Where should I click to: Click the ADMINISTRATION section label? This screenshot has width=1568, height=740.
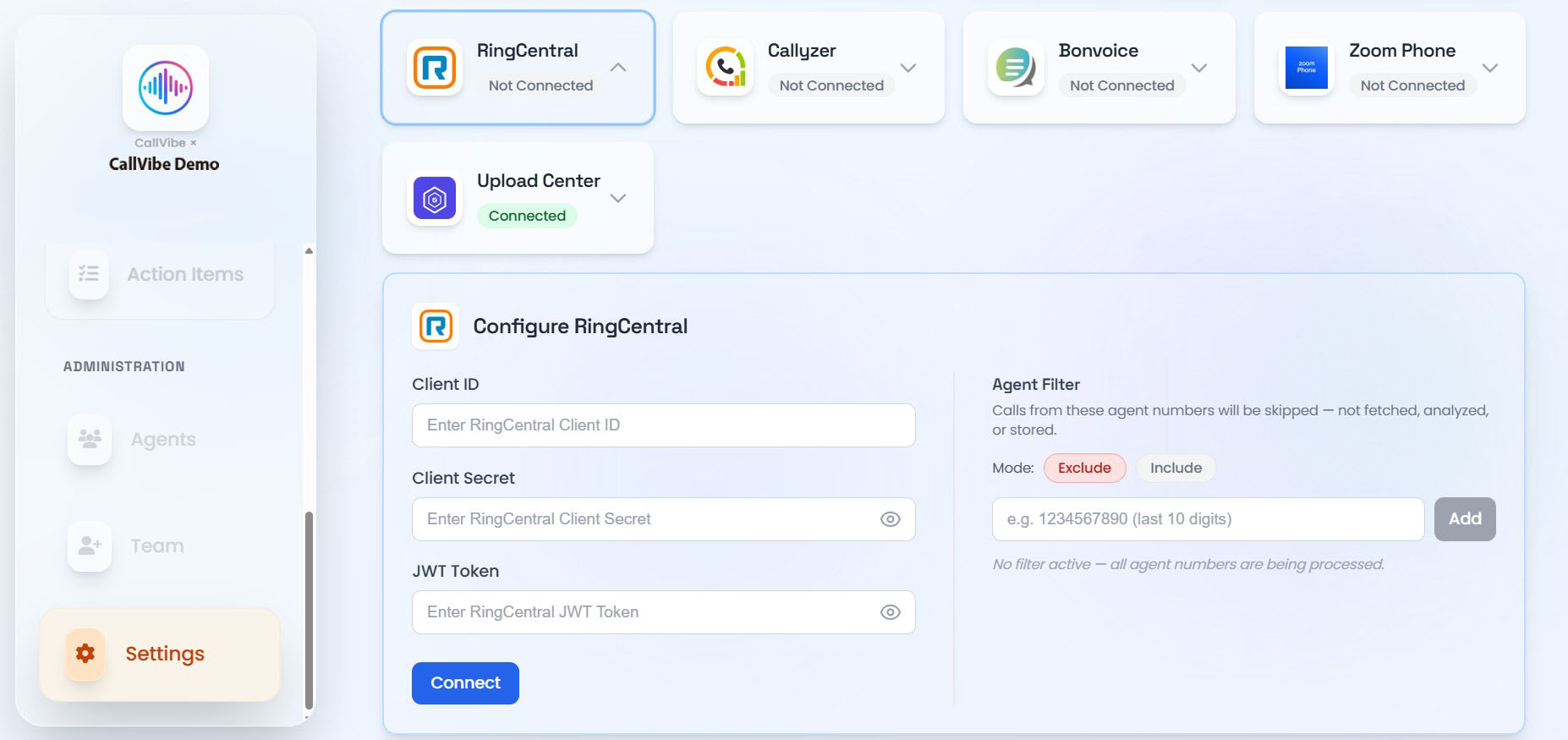(x=124, y=366)
